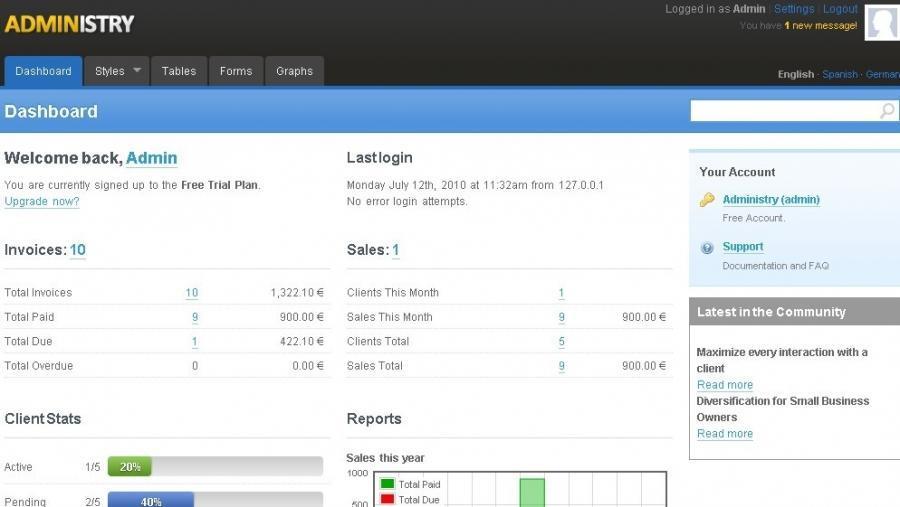Open the 1 new message notification
The image size is (900, 507).
tap(821, 26)
